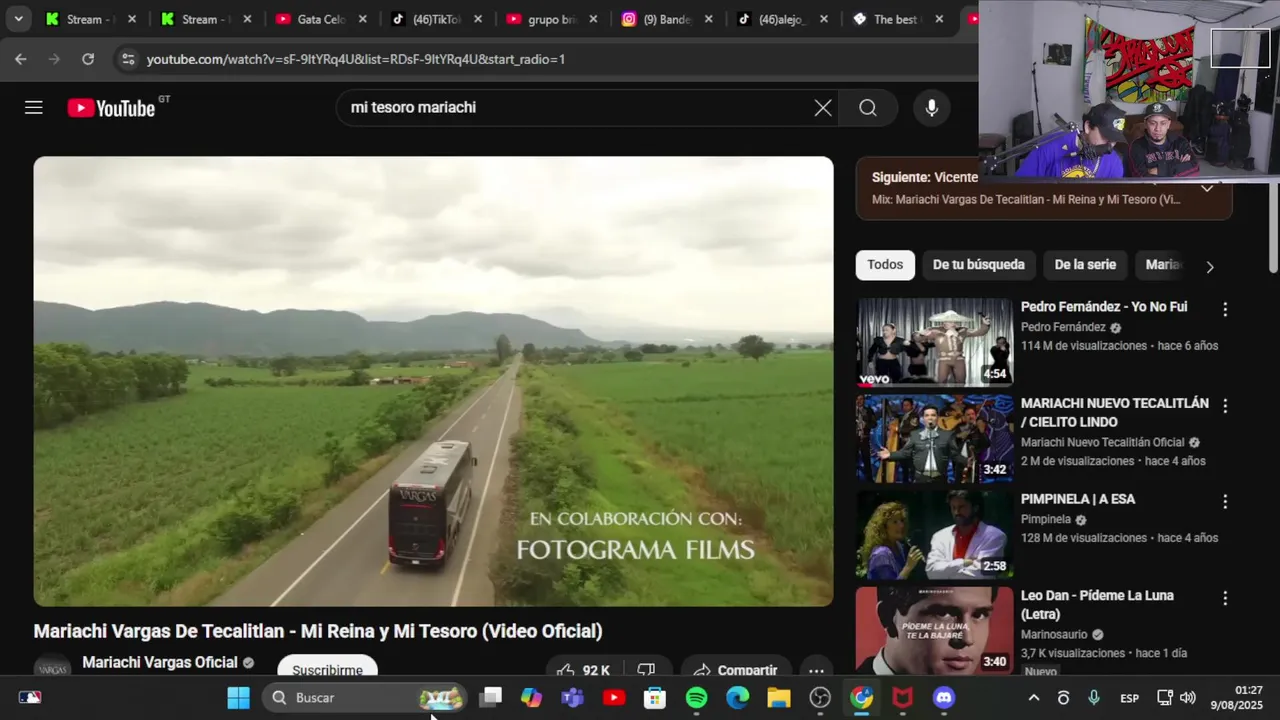Open options for Pedro Fernández Yo No Fui
Screen dimensions: 1280x720
(1225, 310)
